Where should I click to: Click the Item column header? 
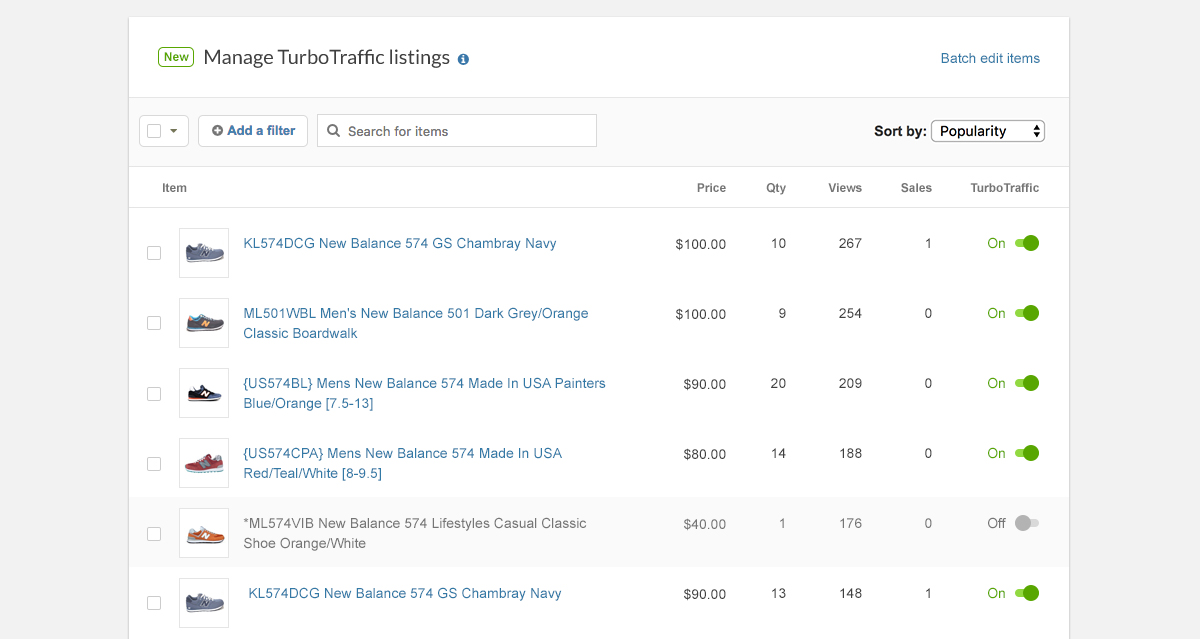click(x=174, y=188)
